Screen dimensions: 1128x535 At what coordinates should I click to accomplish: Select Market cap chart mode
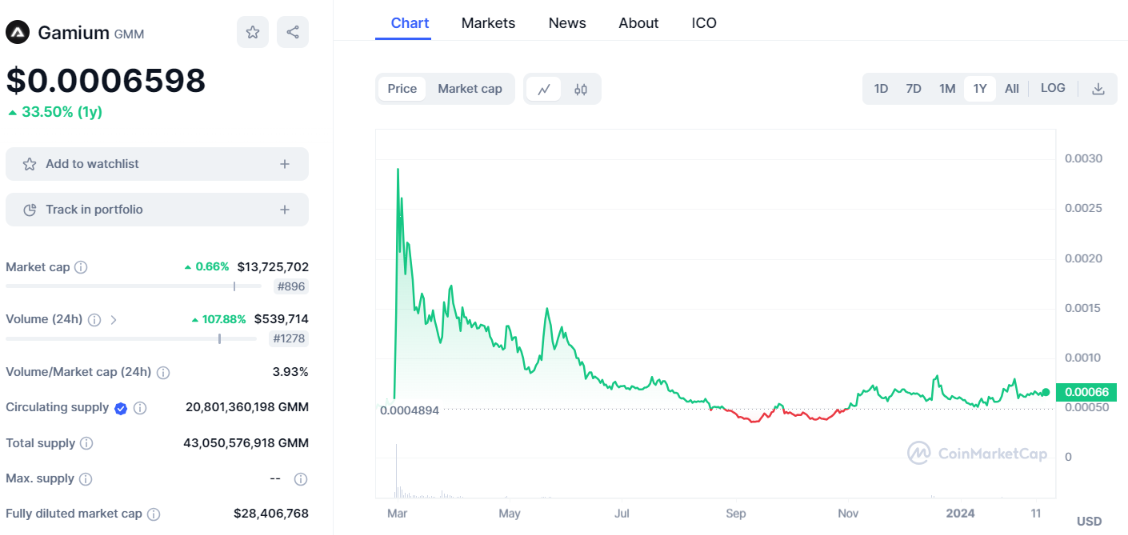click(x=470, y=89)
